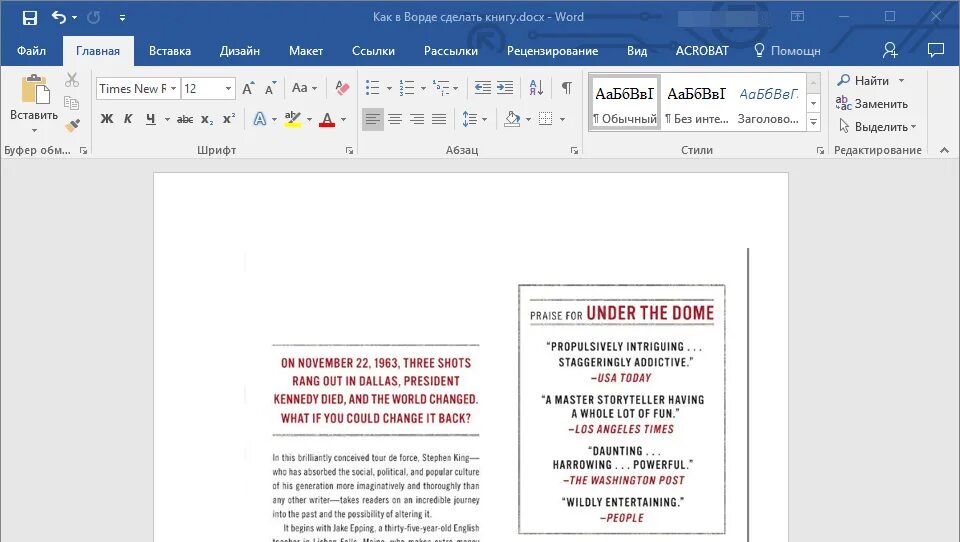Open Customize Quick Access Toolbar arrow
Viewport: 960px width, 542px height.
coord(122,18)
